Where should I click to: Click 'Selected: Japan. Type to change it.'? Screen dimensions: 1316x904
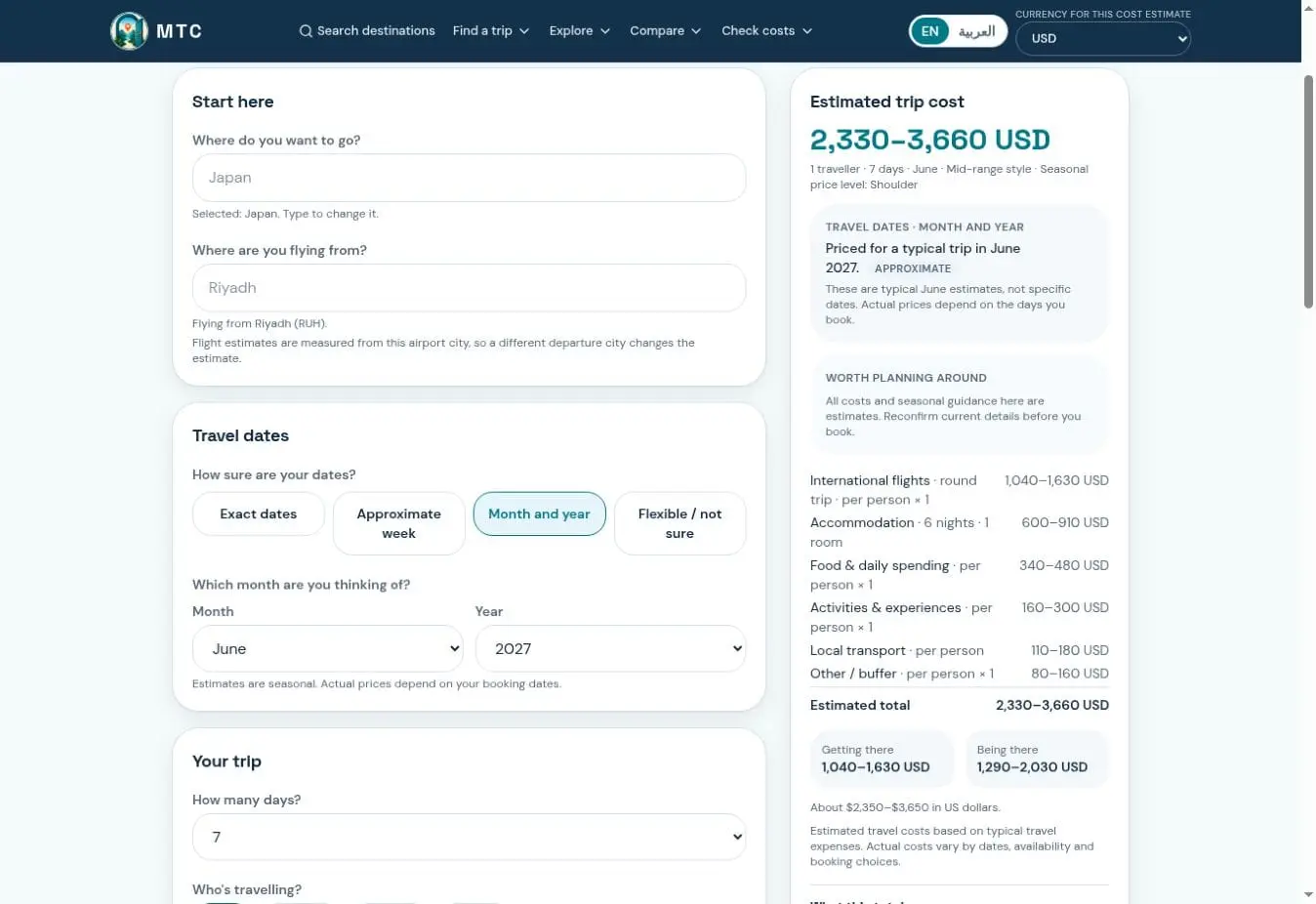coord(285,214)
